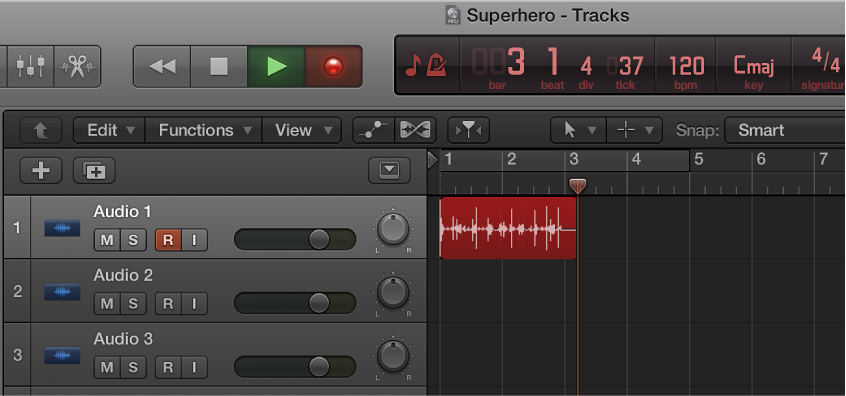The width and height of the screenshot is (846, 396).
Task: Start playback with the green play button
Action: click(276, 66)
